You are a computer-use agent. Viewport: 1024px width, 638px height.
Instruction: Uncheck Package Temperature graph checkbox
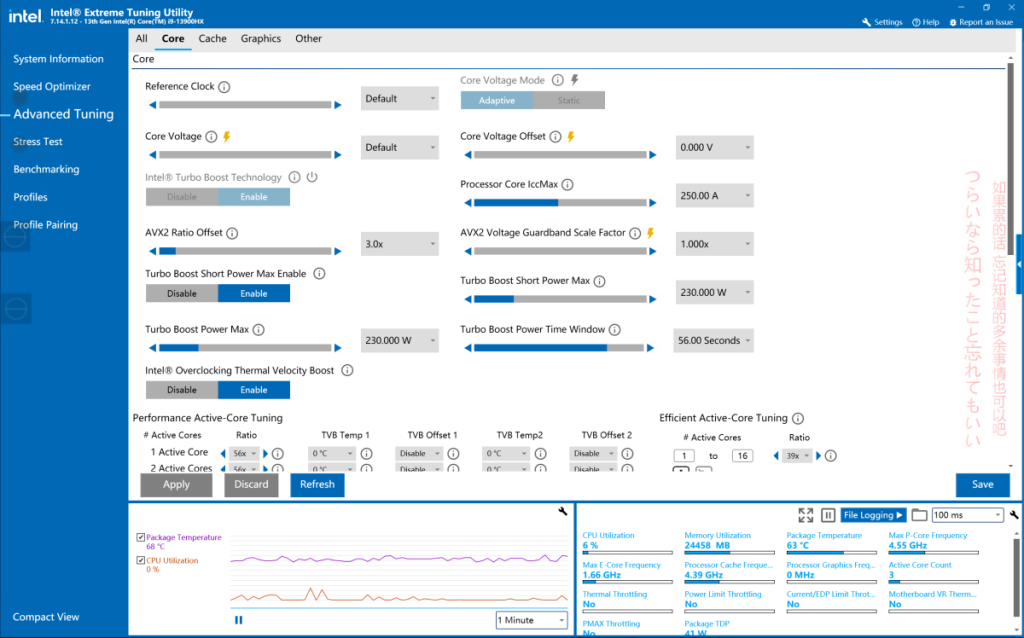click(140, 537)
